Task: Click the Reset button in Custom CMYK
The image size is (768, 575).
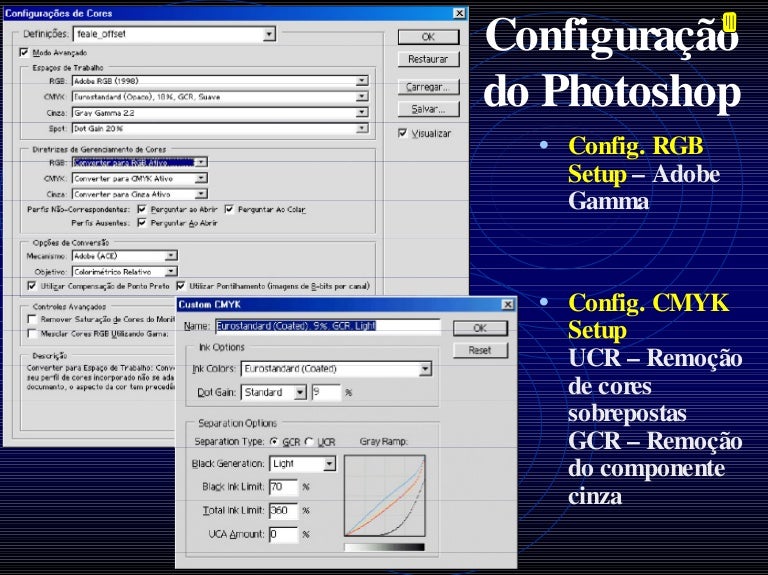Action: pos(480,351)
